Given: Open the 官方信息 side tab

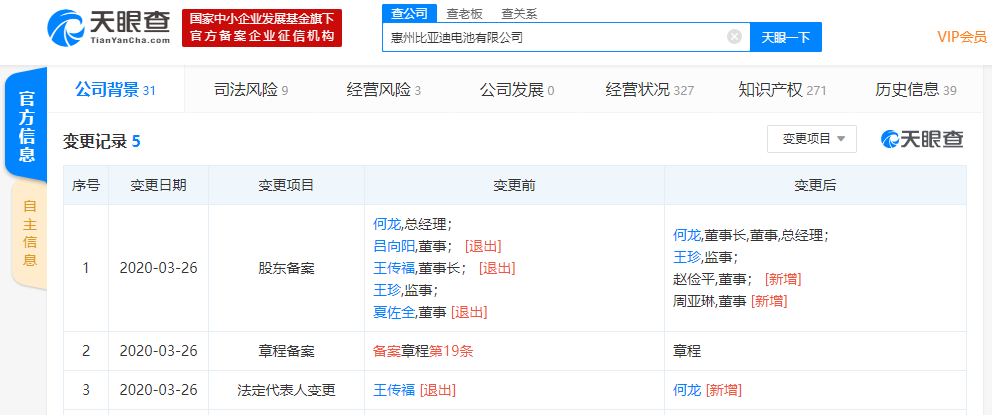Looking at the screenshot, I should (26, 126).
